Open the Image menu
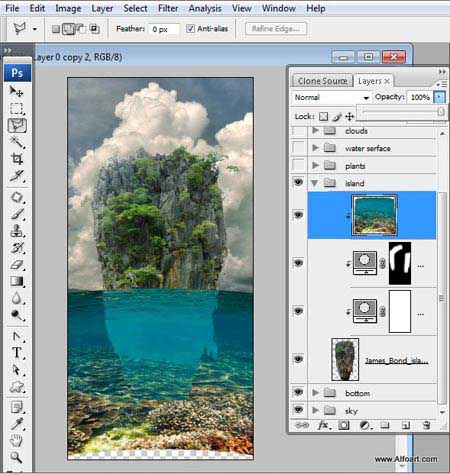This screenshot has height=474, width=450. pyautogui.click(x=68, y=8)
